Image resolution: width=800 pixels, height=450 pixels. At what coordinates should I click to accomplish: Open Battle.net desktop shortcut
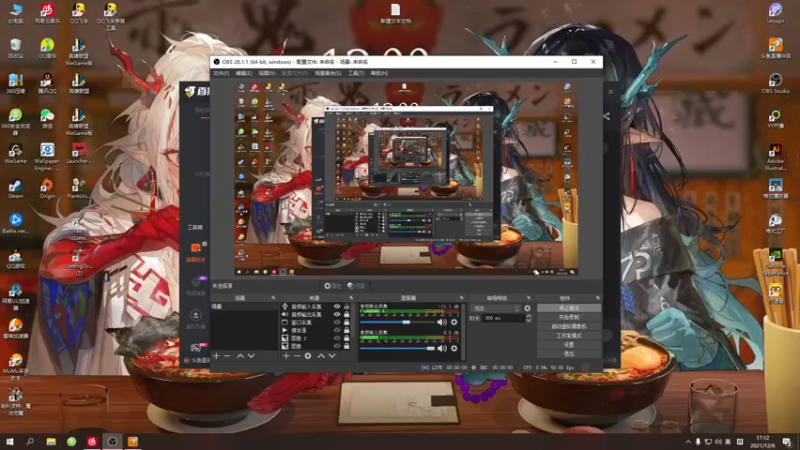coord(15,224)
